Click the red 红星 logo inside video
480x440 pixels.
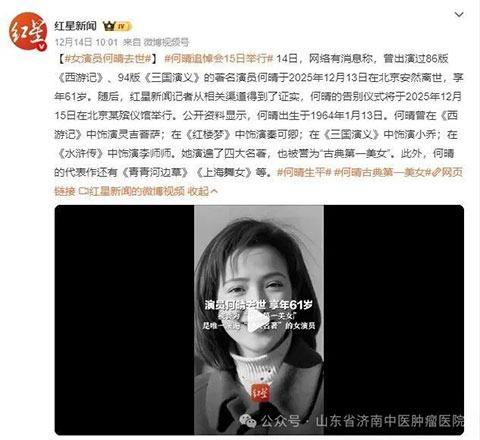coord(260,393)
